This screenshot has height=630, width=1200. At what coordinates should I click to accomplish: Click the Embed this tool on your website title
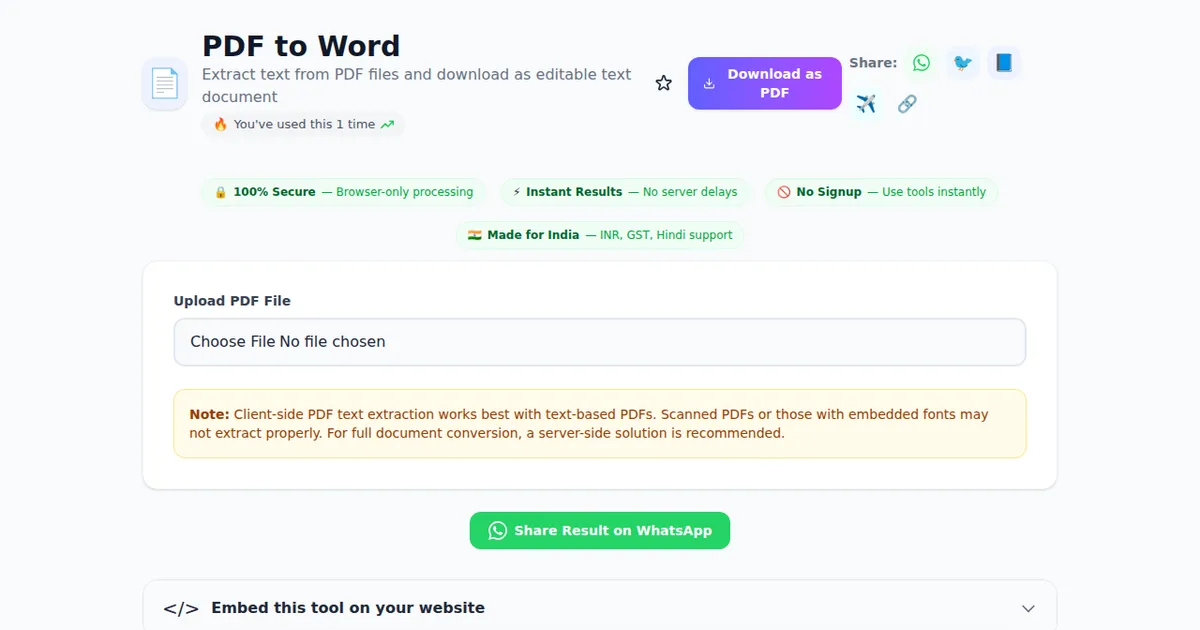click(x=348, y=608)
